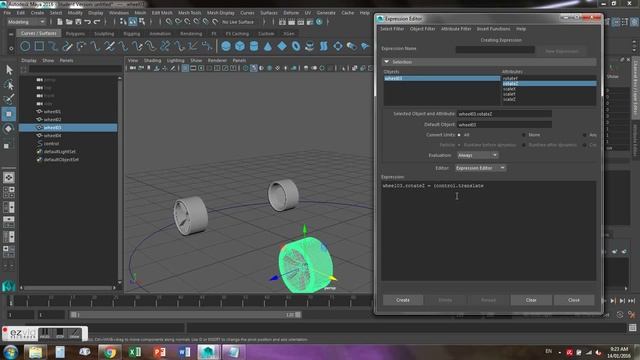Image resolution: width=640 pixels, height=360 pixels.
Task: Create a NURBS cylinder from the shelf
Action: click(x=254, y=46)
